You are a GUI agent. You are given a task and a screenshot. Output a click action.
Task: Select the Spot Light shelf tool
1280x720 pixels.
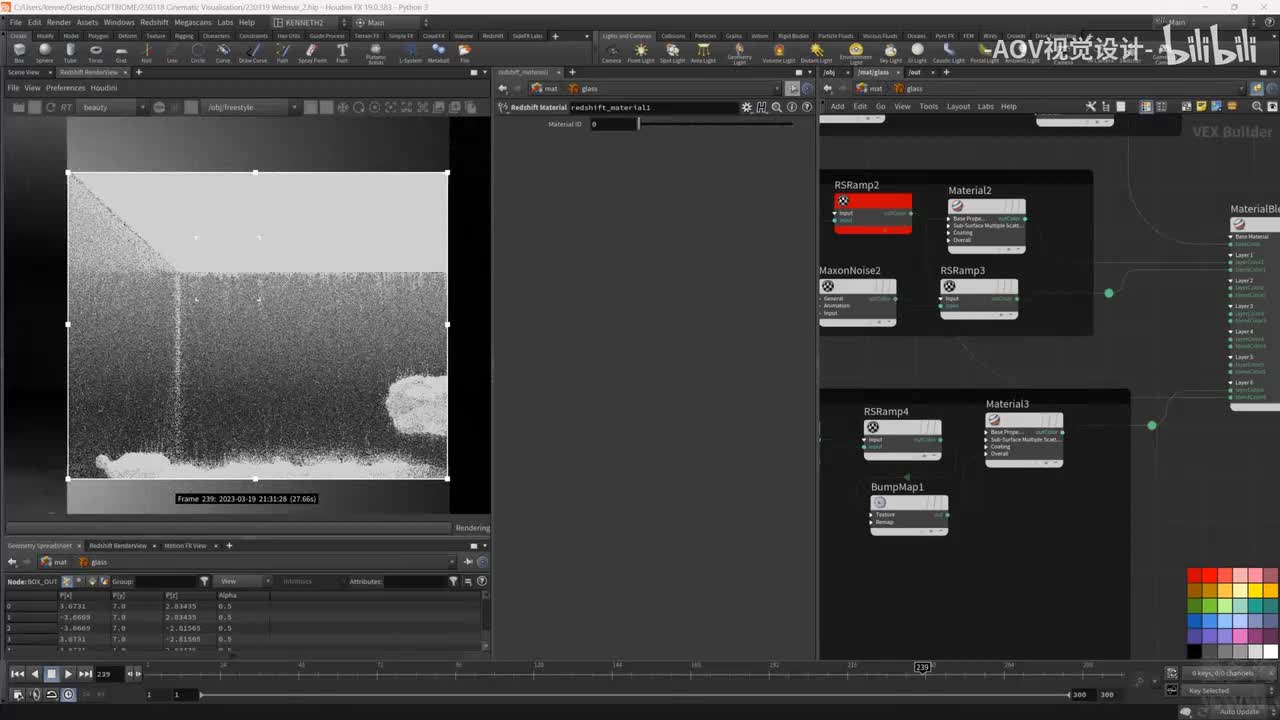click(672, 52)
